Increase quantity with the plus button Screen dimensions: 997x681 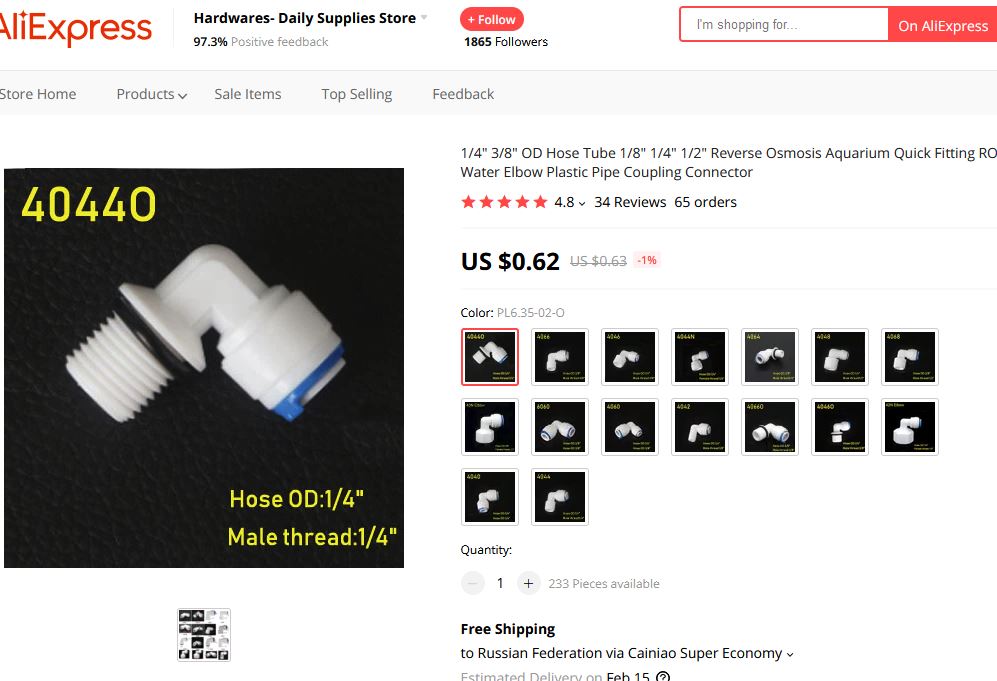click(528, 583)
